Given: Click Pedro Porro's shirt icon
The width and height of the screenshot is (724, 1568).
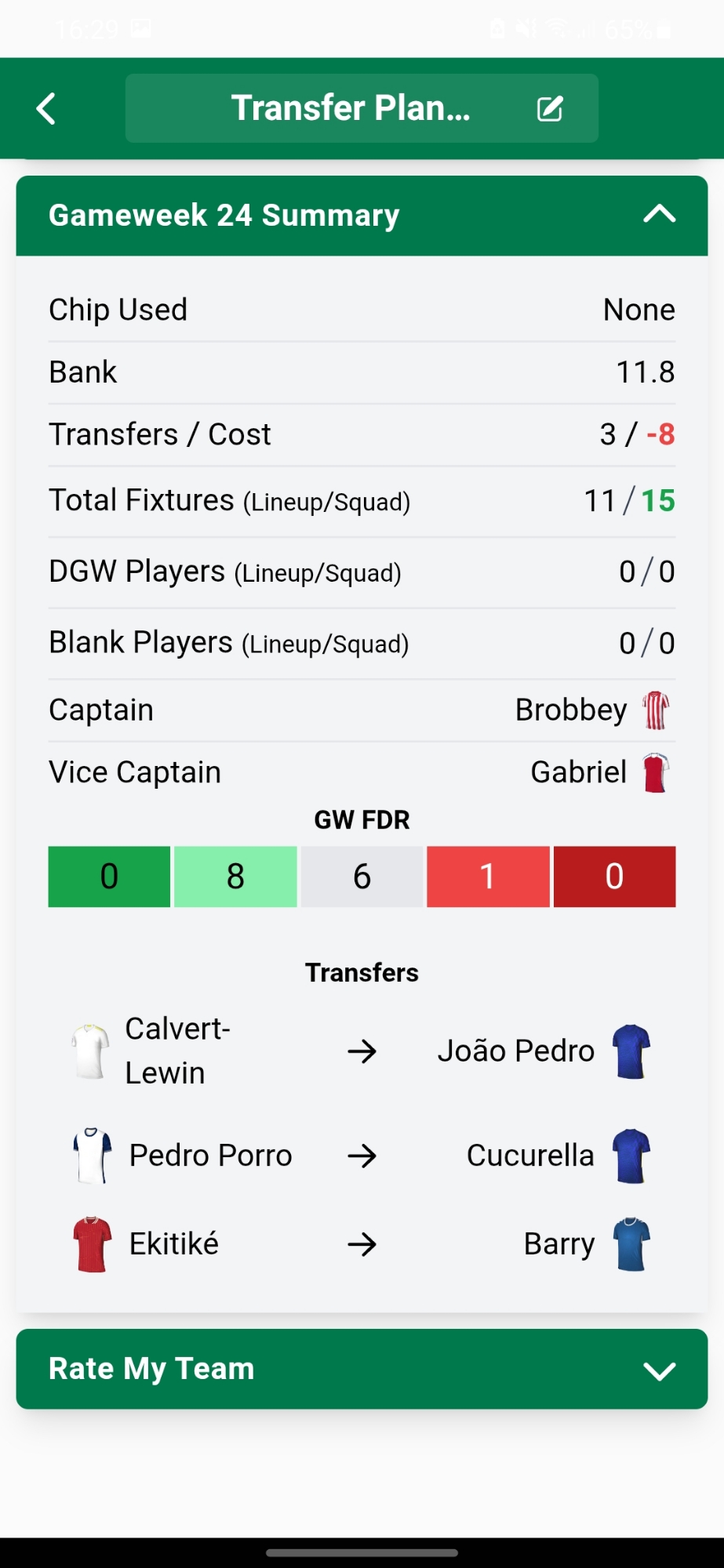Looking at the screenshot, I should click(93, 1156).
